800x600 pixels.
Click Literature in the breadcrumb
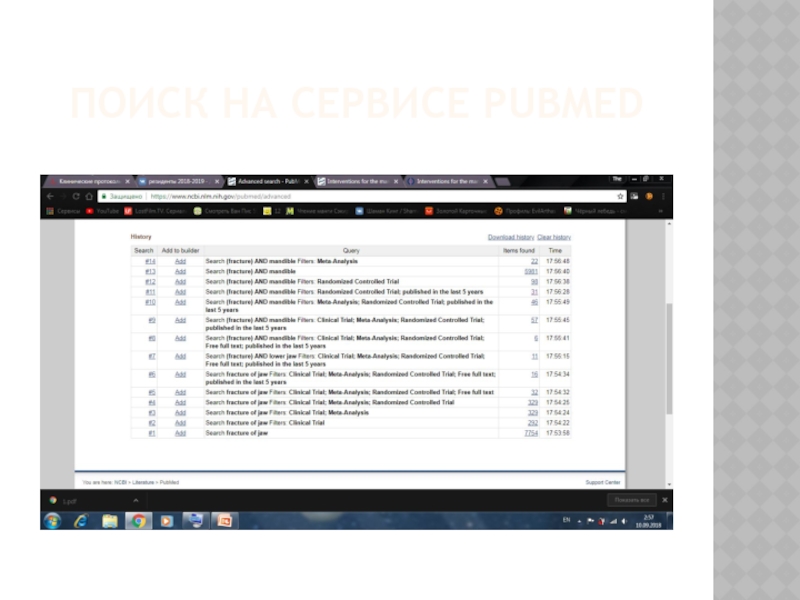(x=143, y=482)
